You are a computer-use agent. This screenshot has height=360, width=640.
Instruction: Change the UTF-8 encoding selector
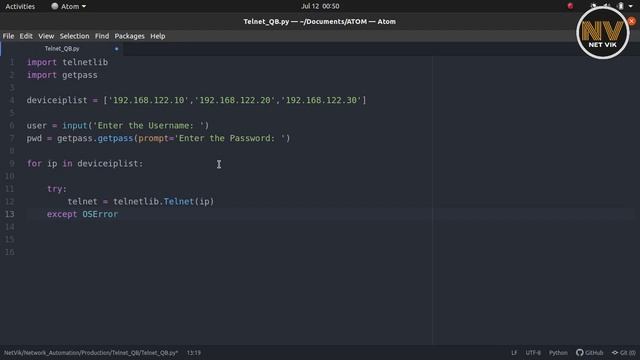[533, 353]
